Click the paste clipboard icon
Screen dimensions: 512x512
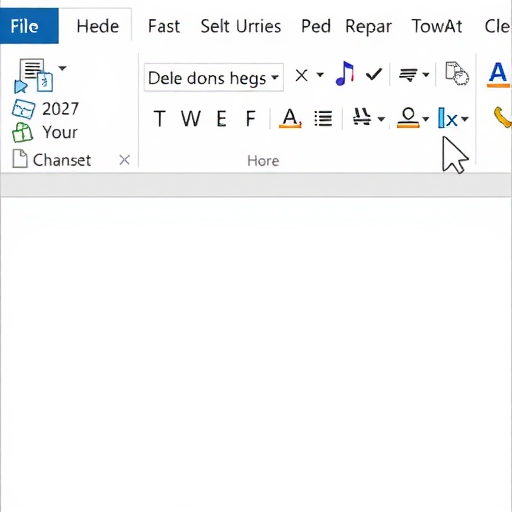click(33, 76)
